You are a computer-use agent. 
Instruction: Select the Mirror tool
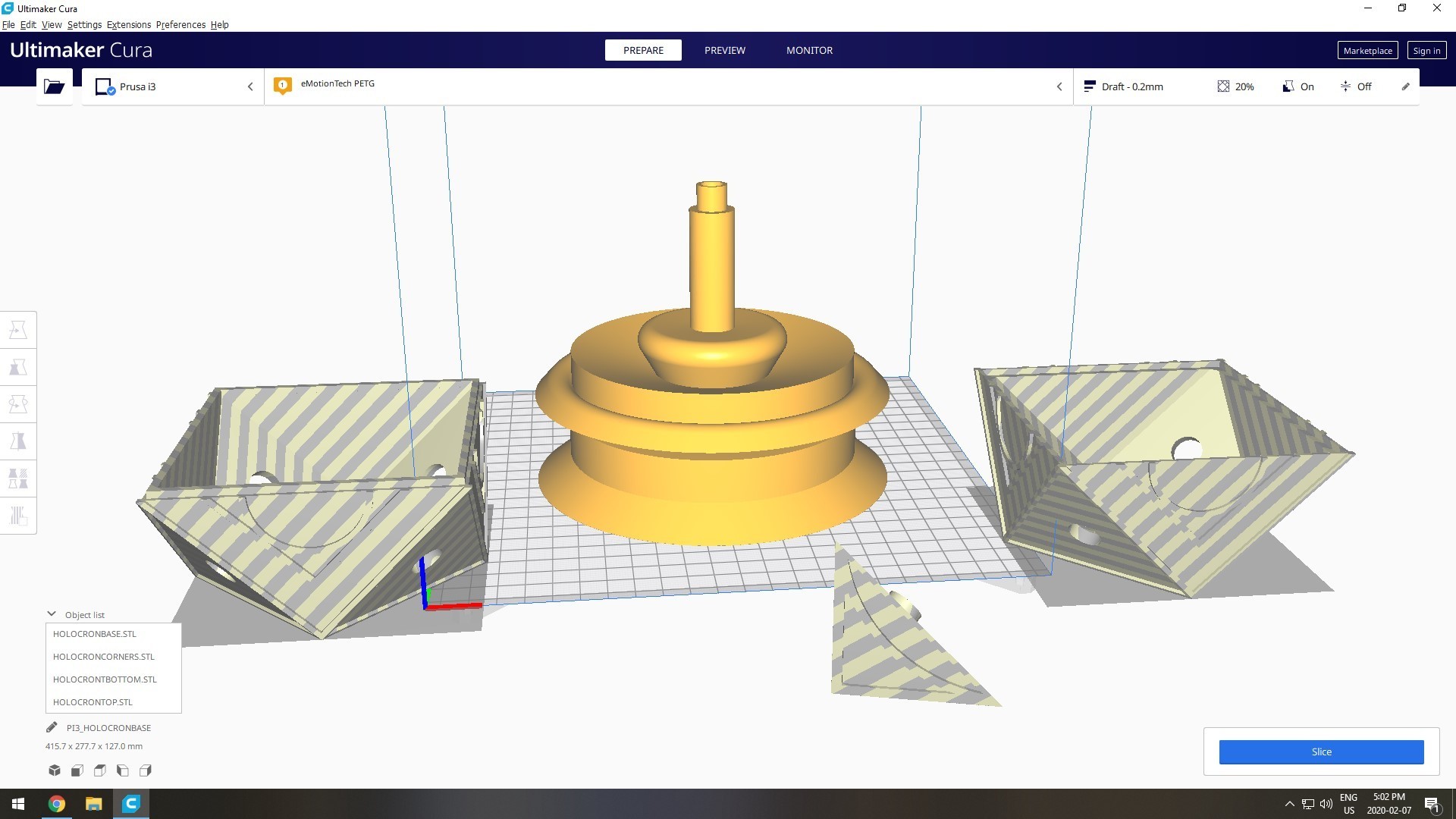point(18,441)
